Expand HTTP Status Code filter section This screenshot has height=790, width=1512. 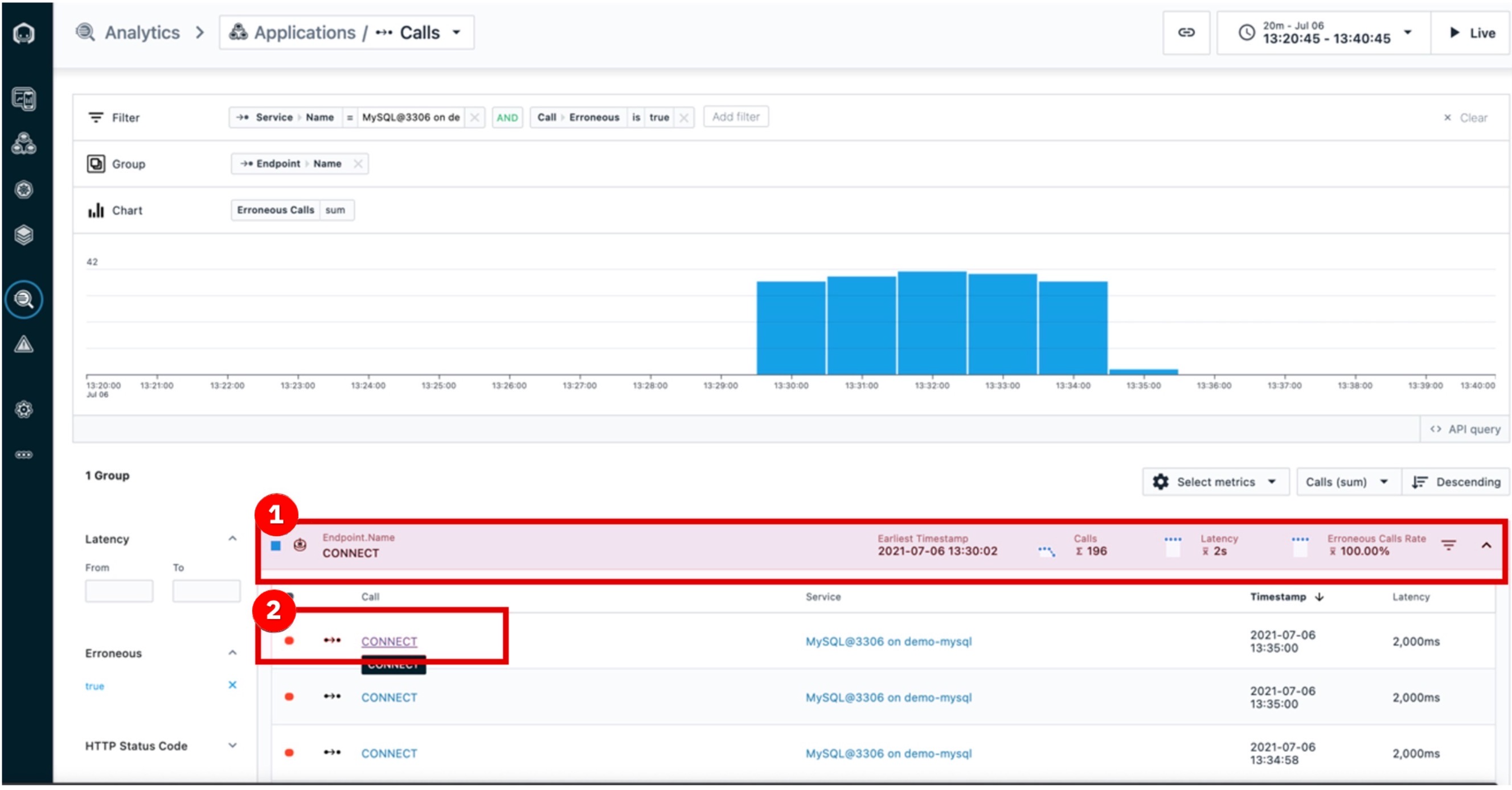[x=232, y=746]
